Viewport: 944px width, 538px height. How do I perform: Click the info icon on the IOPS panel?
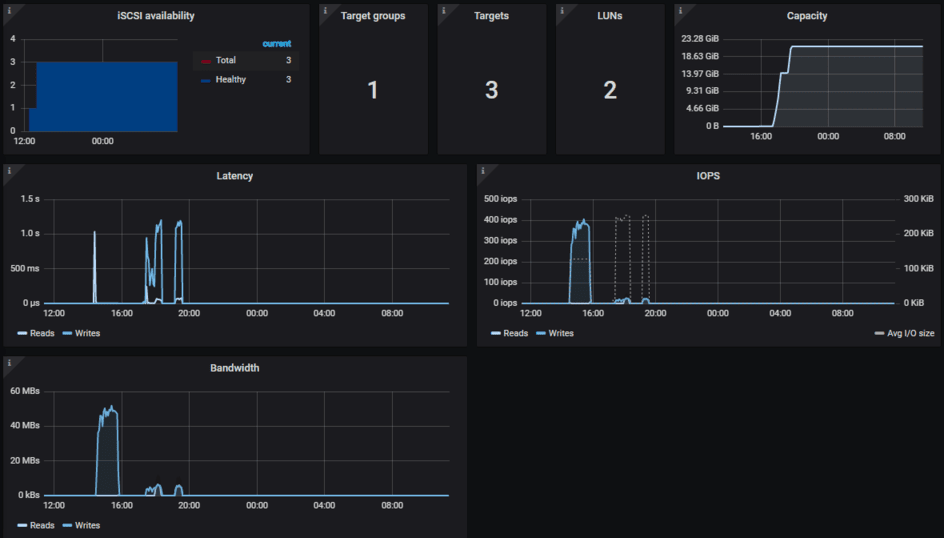[x=482, y=170]
